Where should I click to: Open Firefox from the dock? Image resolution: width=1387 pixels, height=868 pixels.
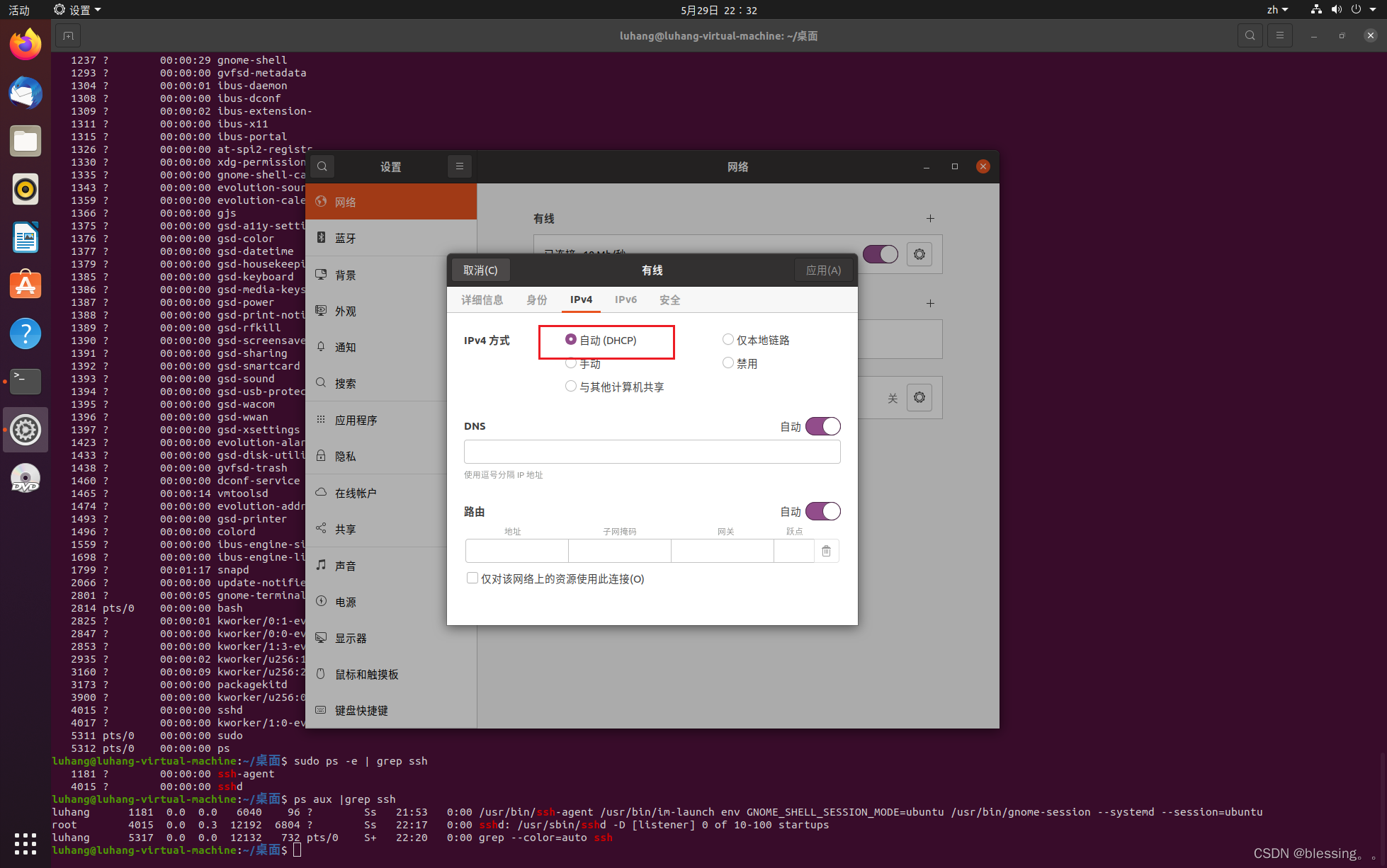(x=25, y=43)
